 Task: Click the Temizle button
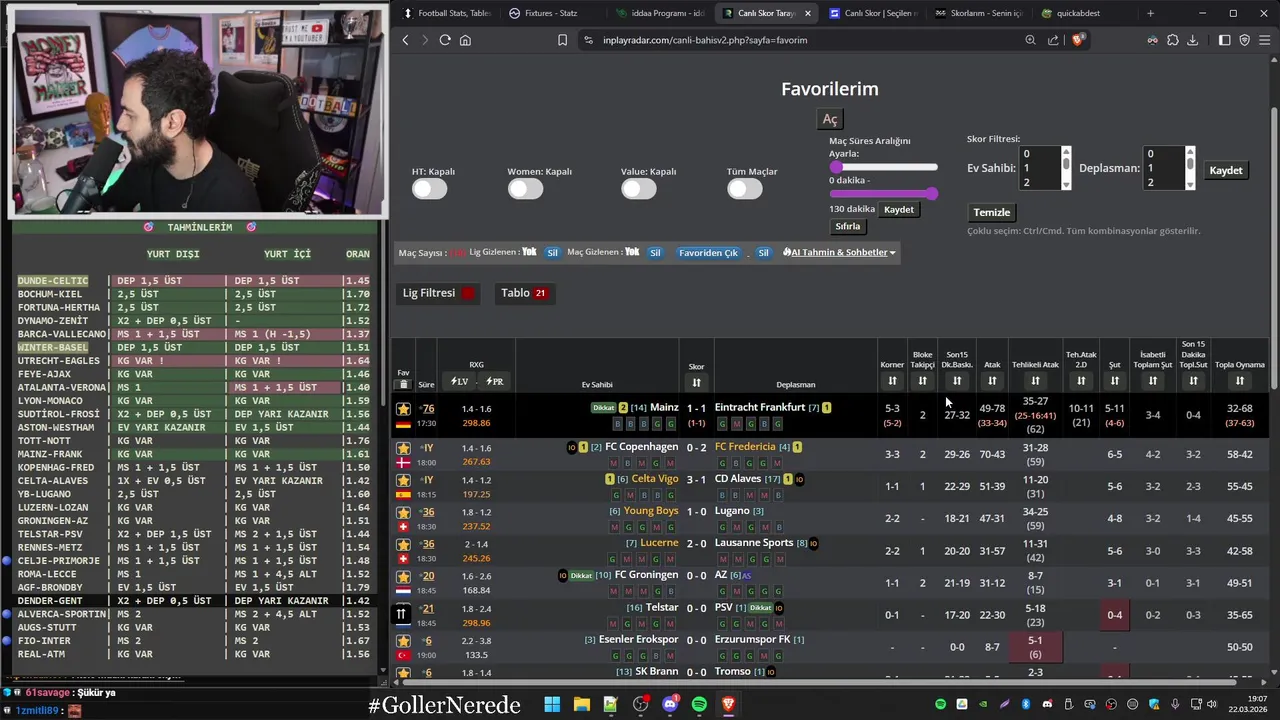pos(992,212)
